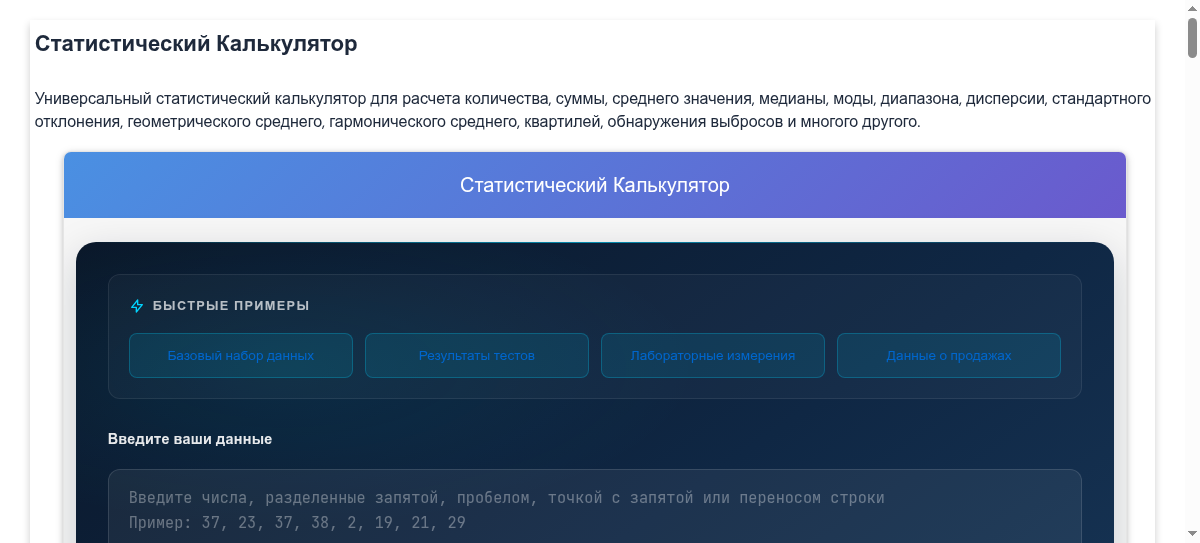Click the Введите ваши данные label

coord(190,439)
